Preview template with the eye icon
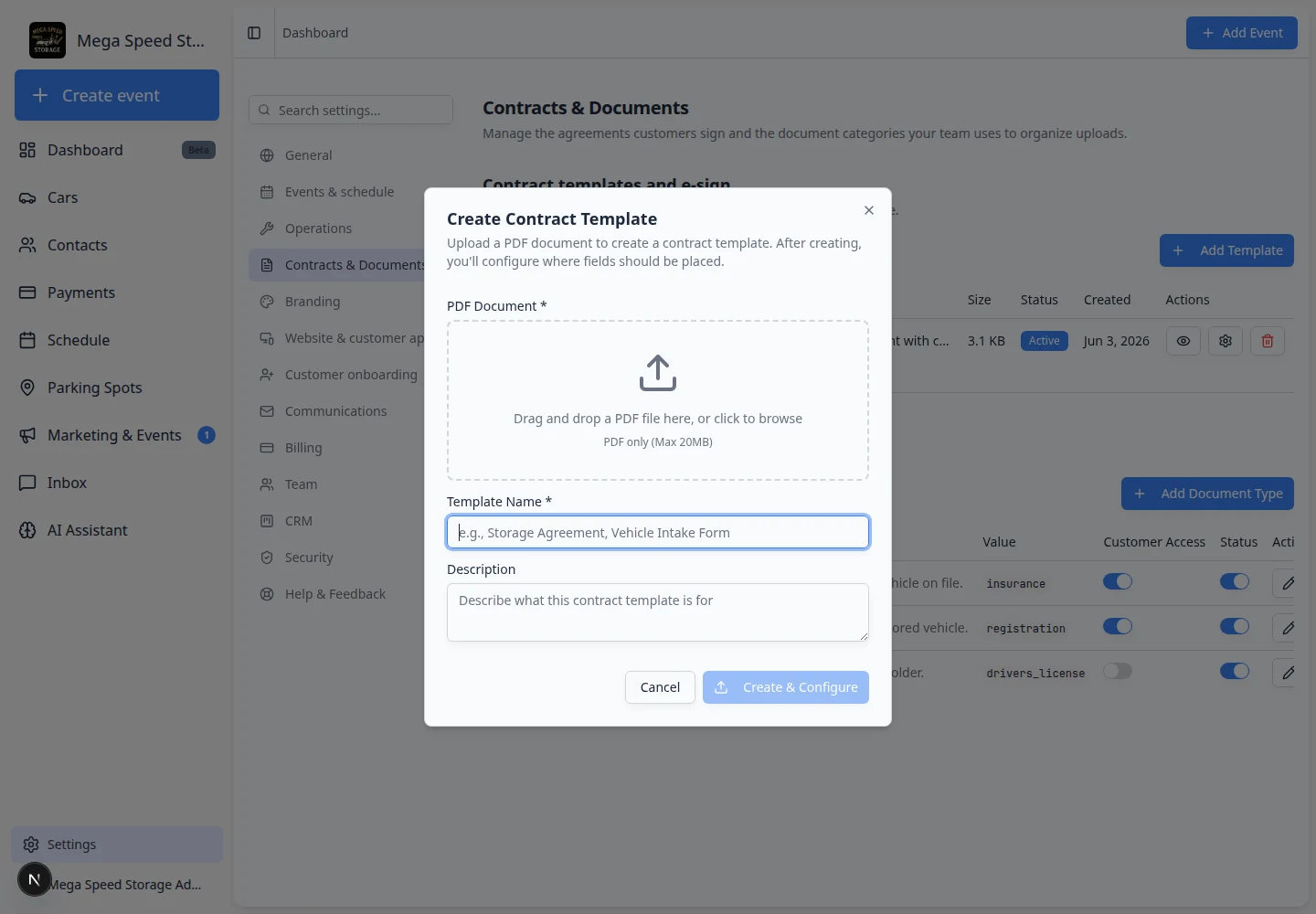Image resolution: width=1316 pixels, height=914 pixels. tap(1183, 341)
